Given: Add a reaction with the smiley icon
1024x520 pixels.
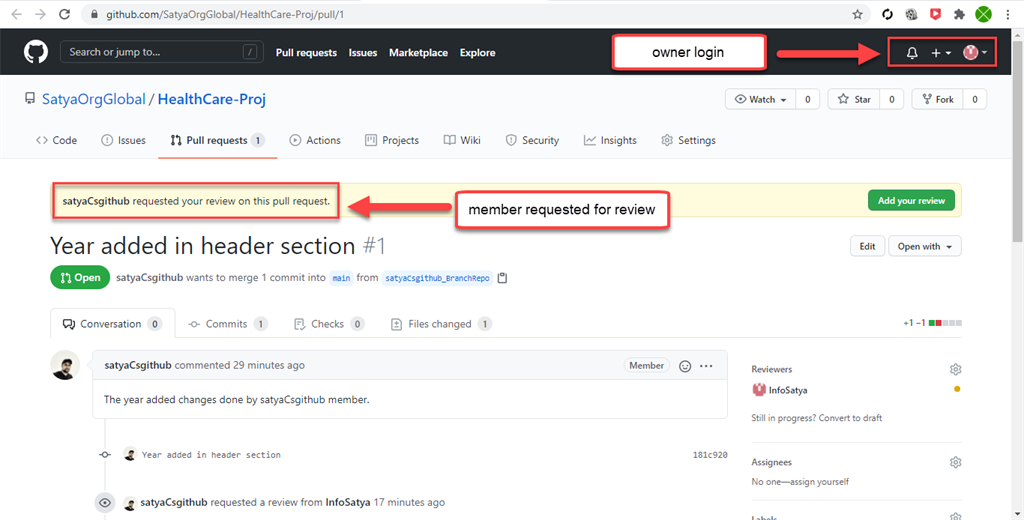Looking at the screenshot, I should (685, 366).
